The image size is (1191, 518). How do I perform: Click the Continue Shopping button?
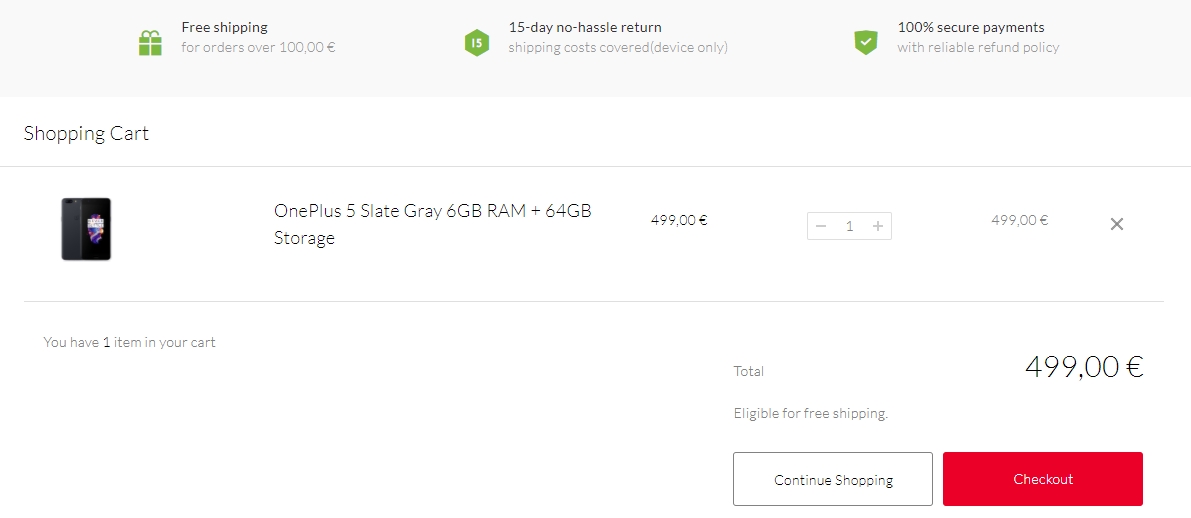(832, 479)
